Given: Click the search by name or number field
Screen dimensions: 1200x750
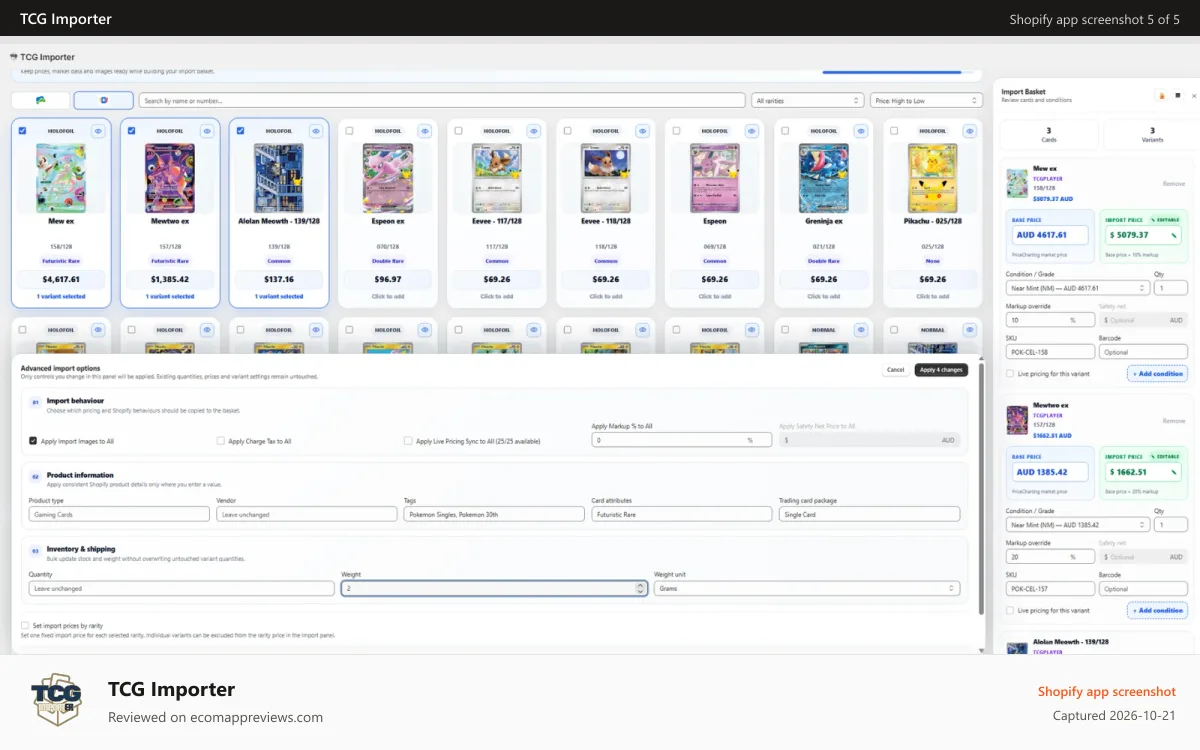Looking at the screenshot, I should (442, 100).
